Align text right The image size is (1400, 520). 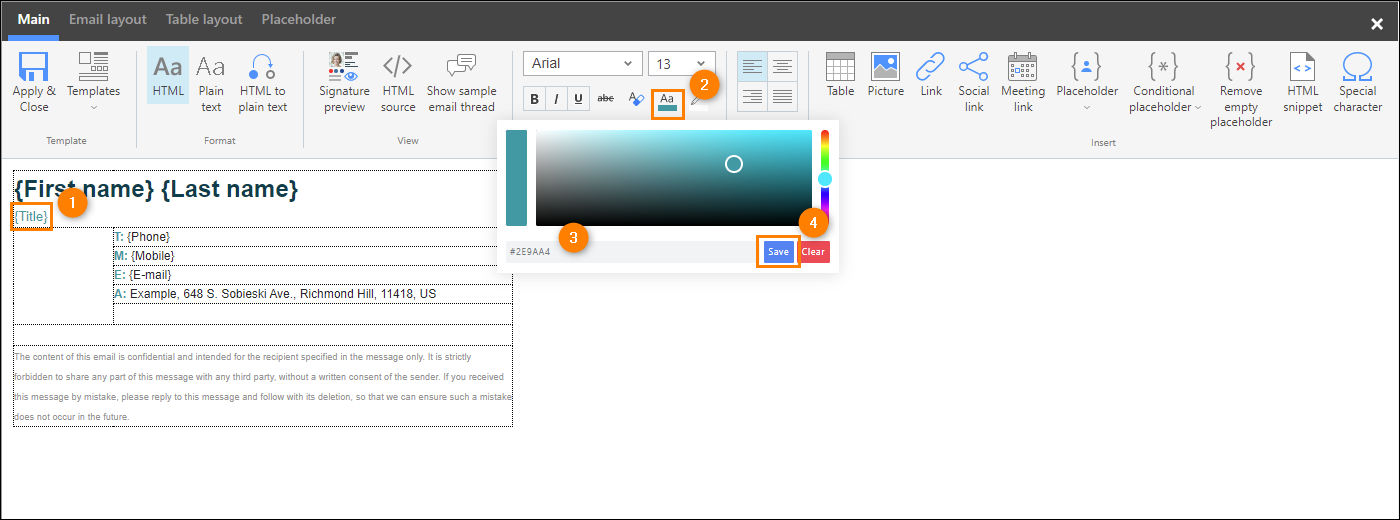752,96
